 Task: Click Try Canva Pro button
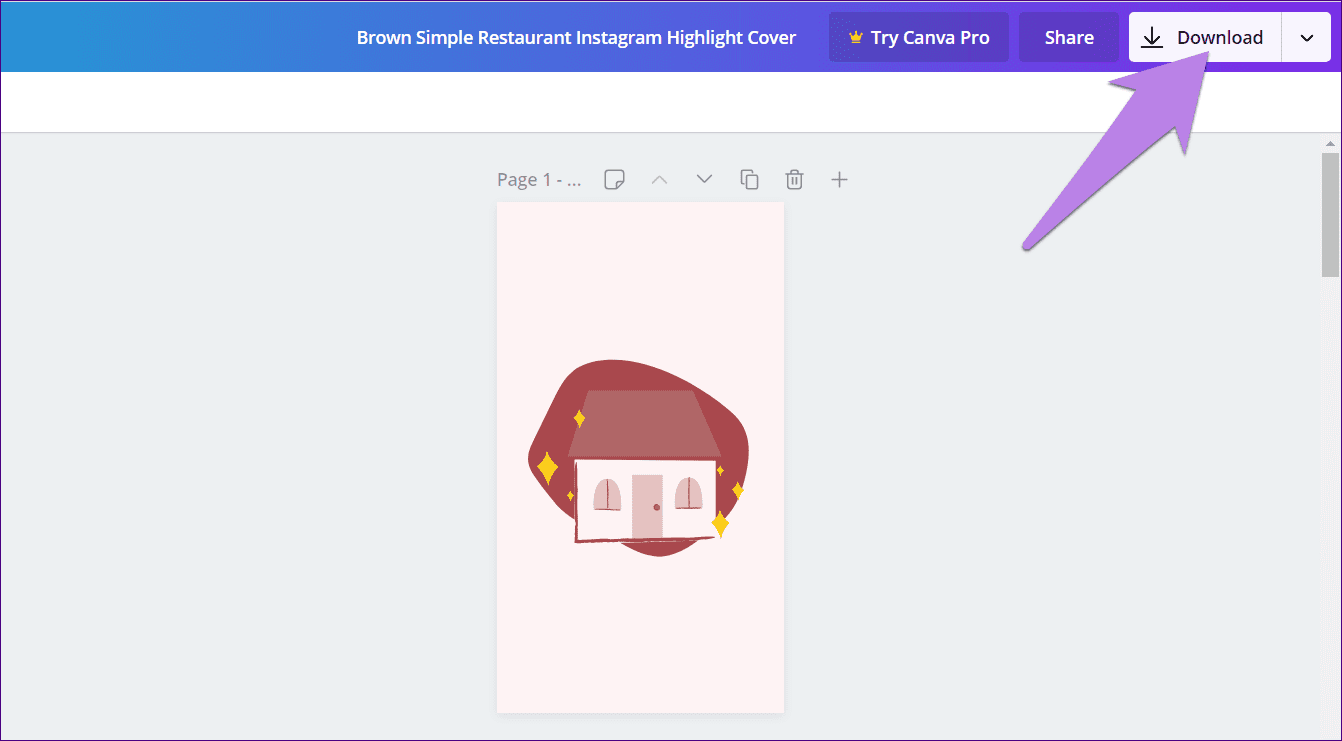(918, 38)
